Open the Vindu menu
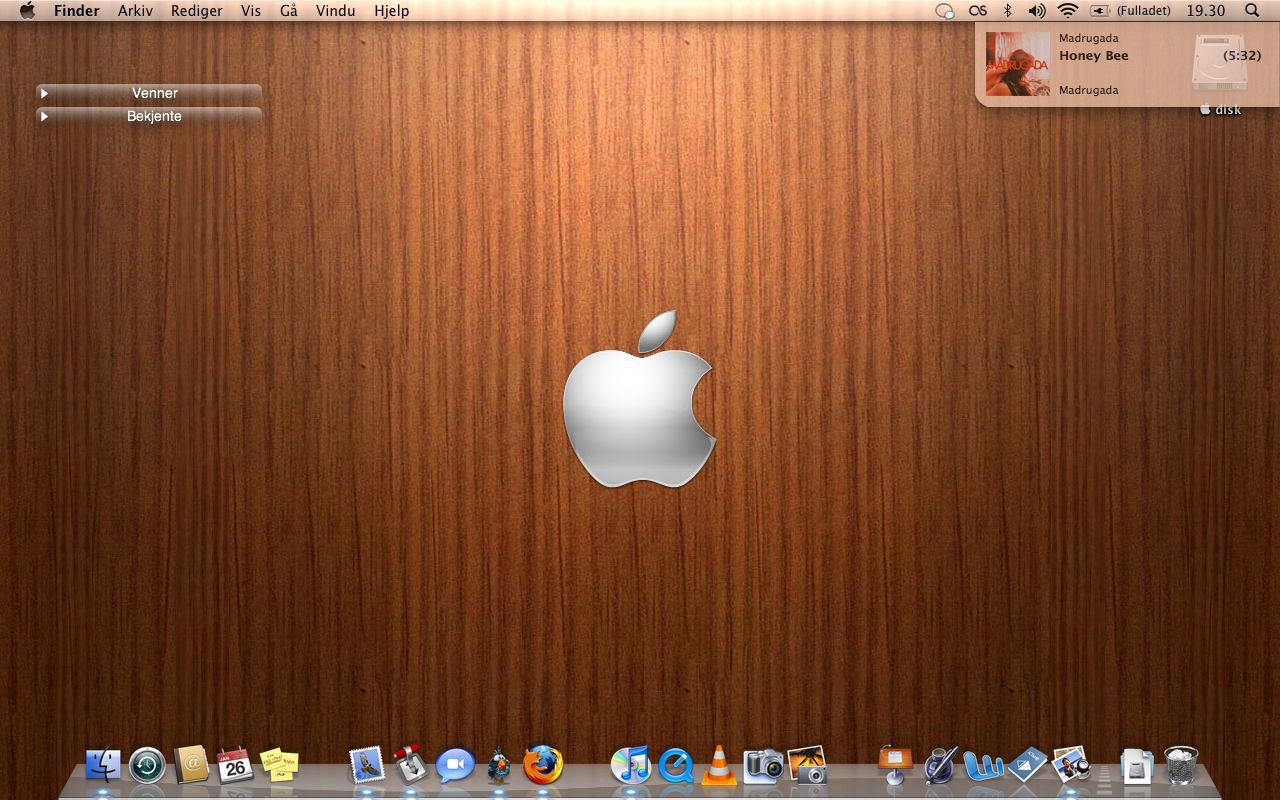The height and width of the screenshot is (800, 1280). click(x=336, y=11)
